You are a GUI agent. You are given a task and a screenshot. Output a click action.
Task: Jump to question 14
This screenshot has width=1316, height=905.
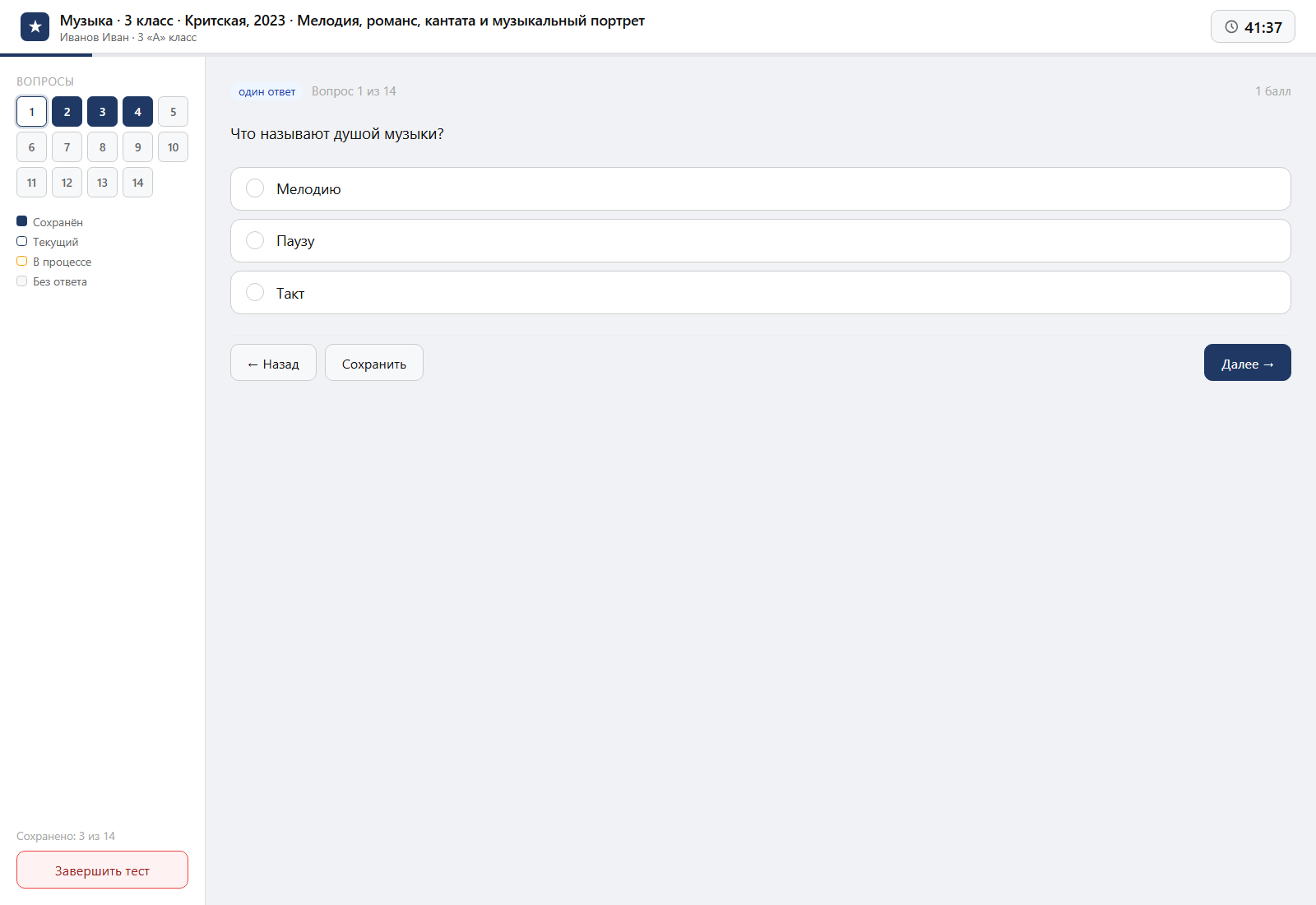tap(137, 183)
